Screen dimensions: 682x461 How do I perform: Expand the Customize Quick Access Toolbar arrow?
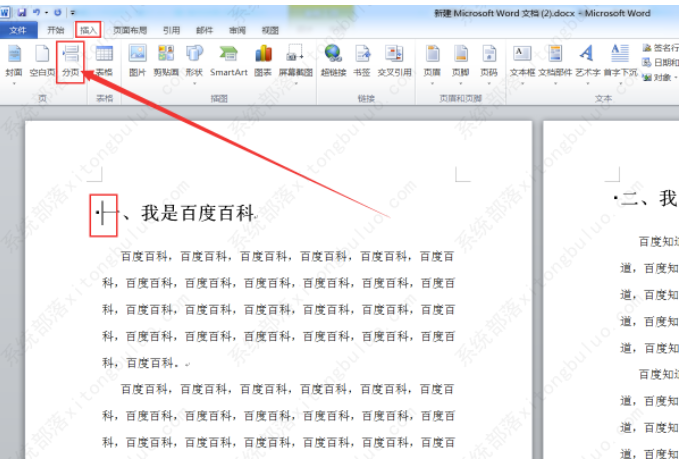click(x=73, y=13)
